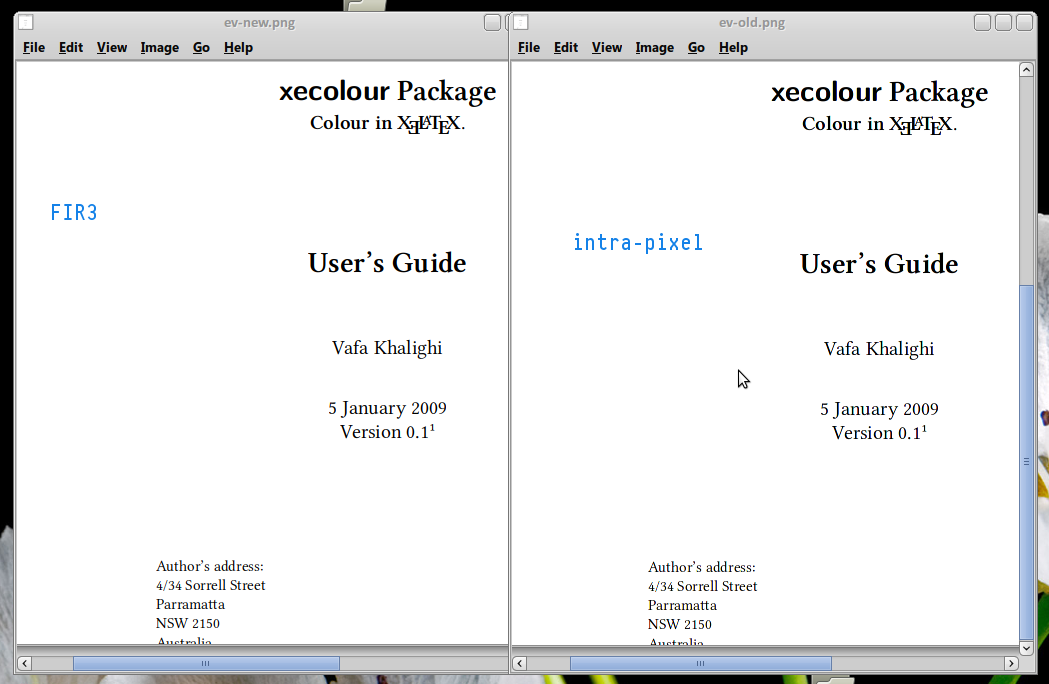1049x684 pixels.
Task: Click the horizontal scrollbar thumb in ev-new.png
Action: tap(206, 663)
